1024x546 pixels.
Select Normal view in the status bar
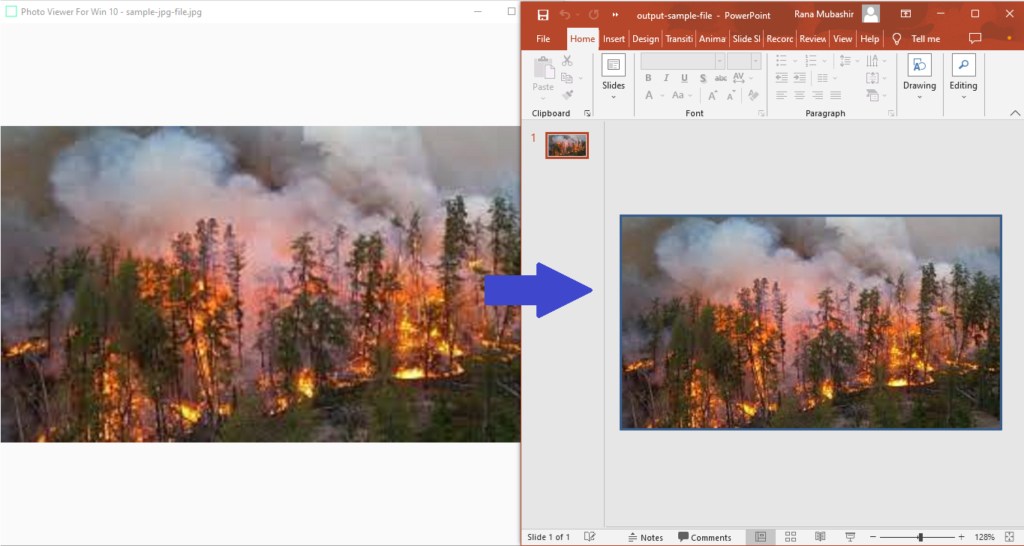(x=760, y=537)
